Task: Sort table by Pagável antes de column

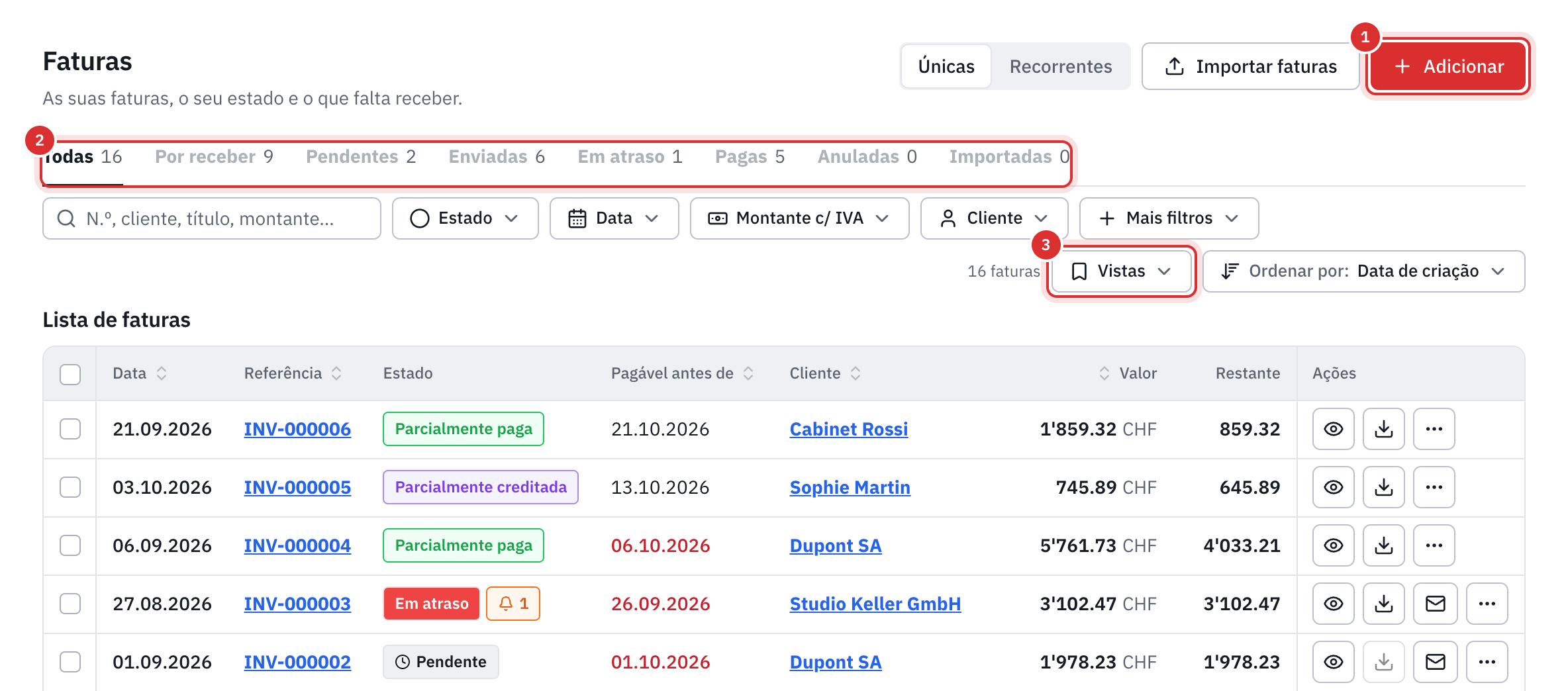Action: (x=682, y=373)
